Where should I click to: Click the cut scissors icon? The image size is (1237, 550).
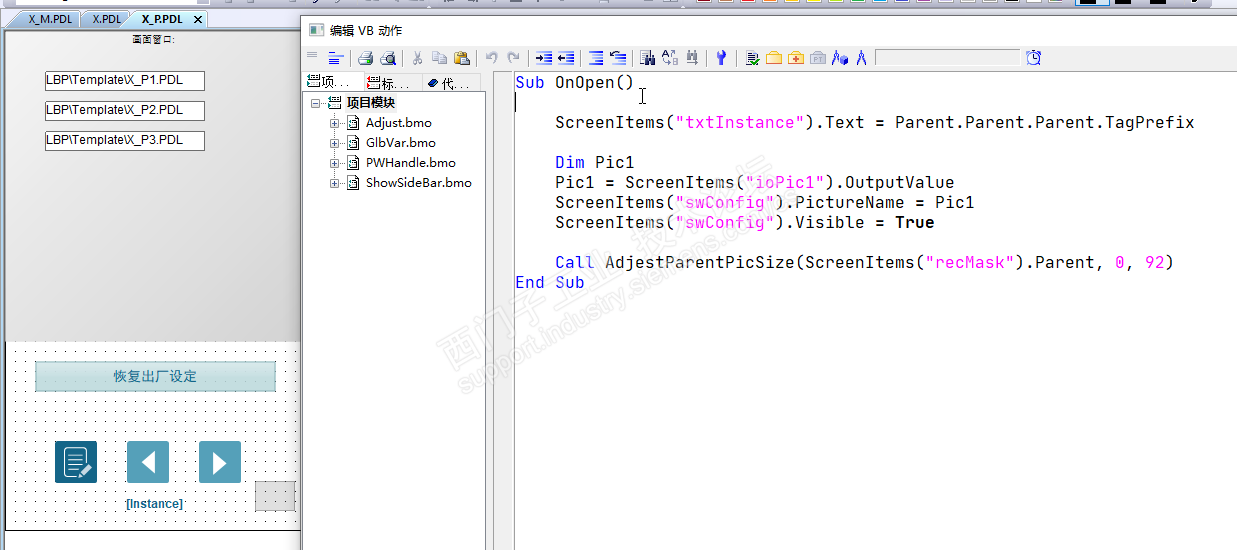[418, 58]
